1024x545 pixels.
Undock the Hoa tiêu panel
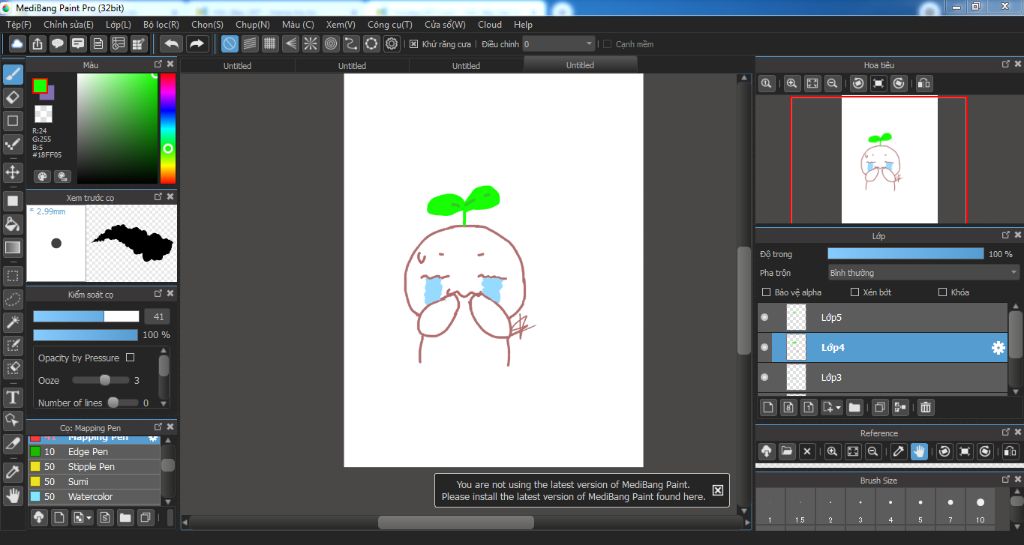[x=1006, y=64]
